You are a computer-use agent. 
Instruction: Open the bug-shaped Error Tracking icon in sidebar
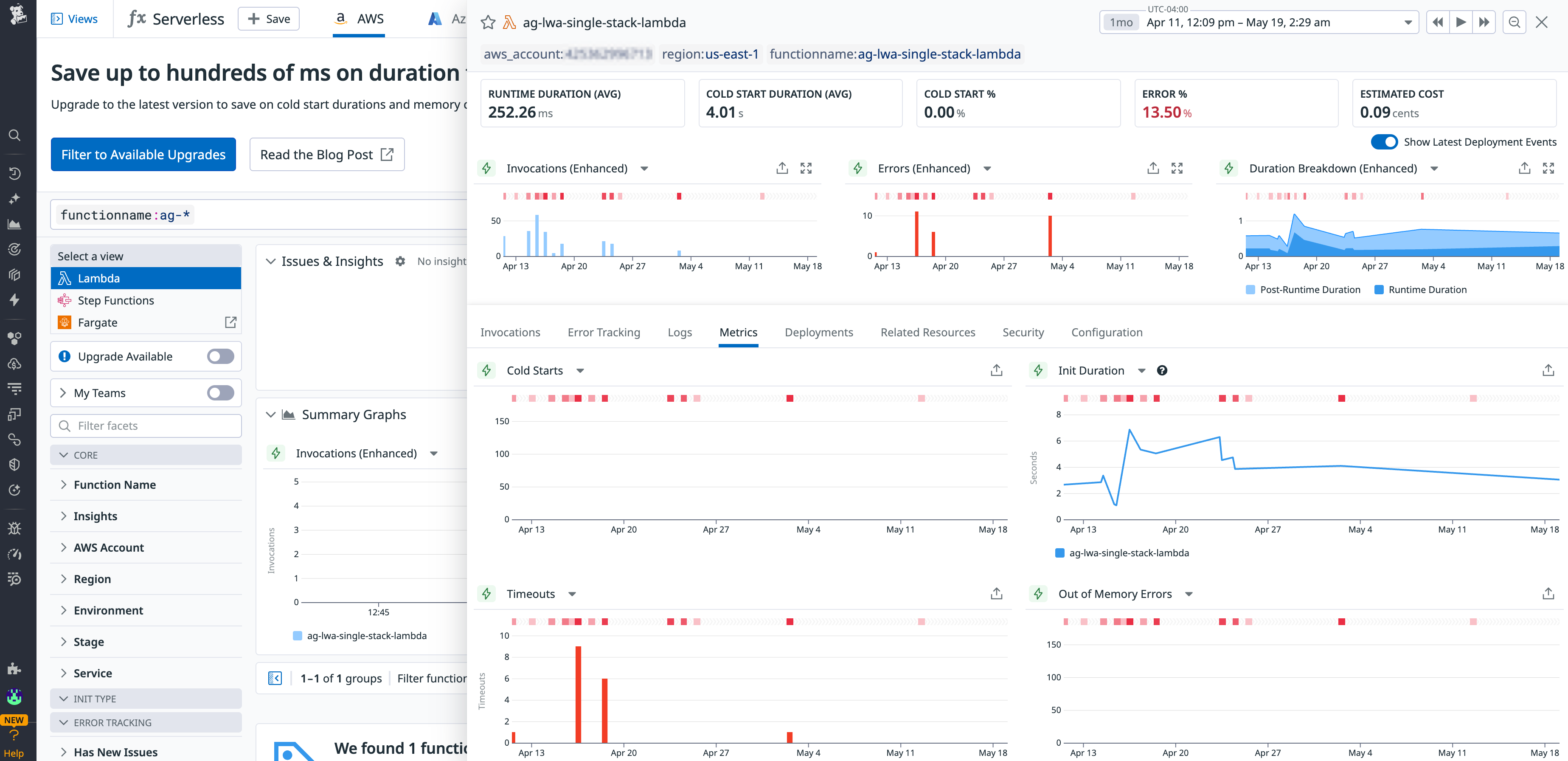15,528
